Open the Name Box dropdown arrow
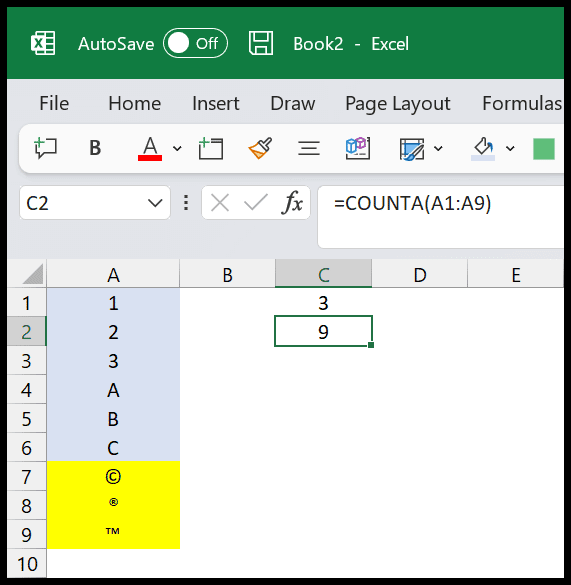This screenshot has height=585, width=571. [x=155, y=203]
